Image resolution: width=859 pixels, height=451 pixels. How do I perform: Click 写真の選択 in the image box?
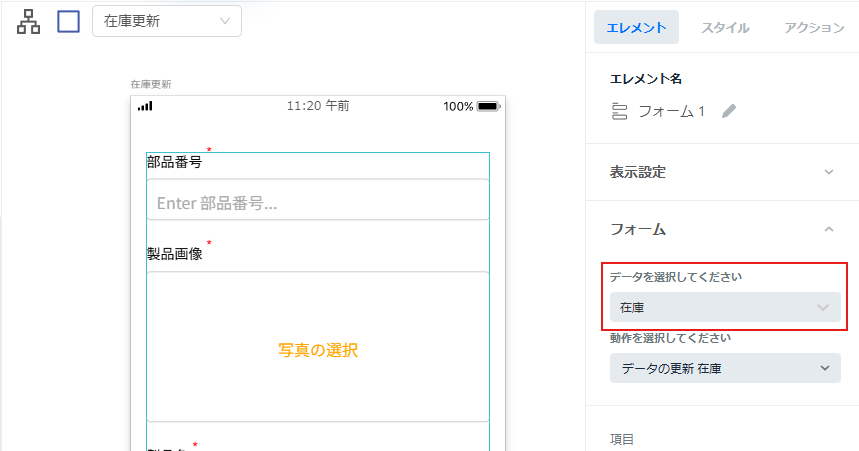318,350
